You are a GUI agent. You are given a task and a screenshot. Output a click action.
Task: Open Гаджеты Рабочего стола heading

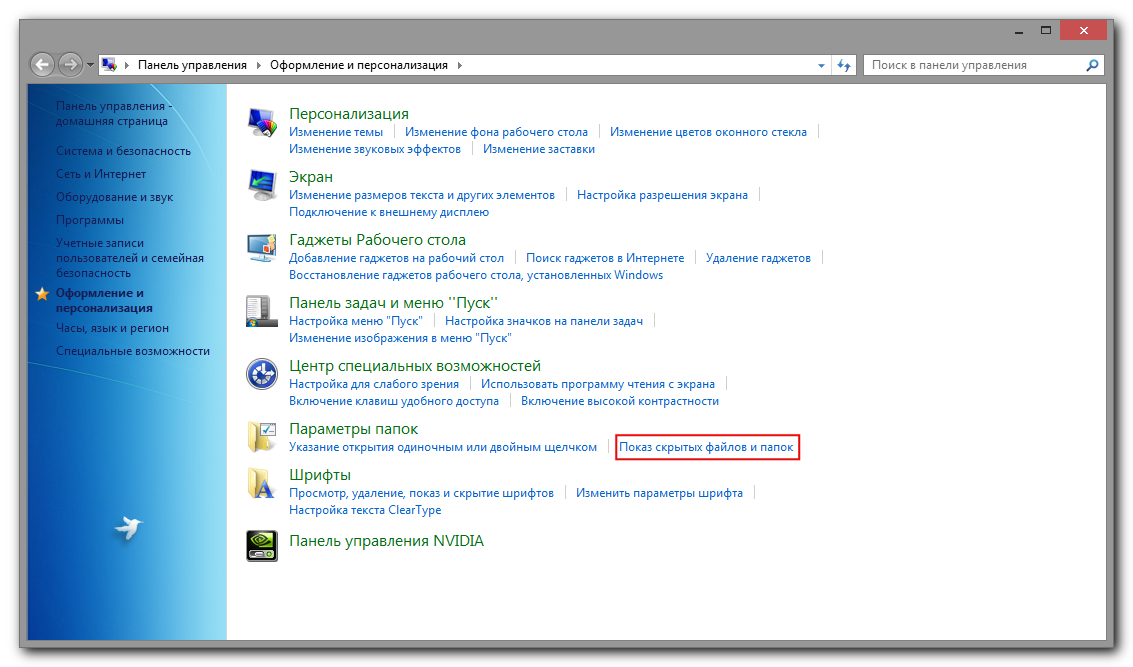(x=377, y=240)
